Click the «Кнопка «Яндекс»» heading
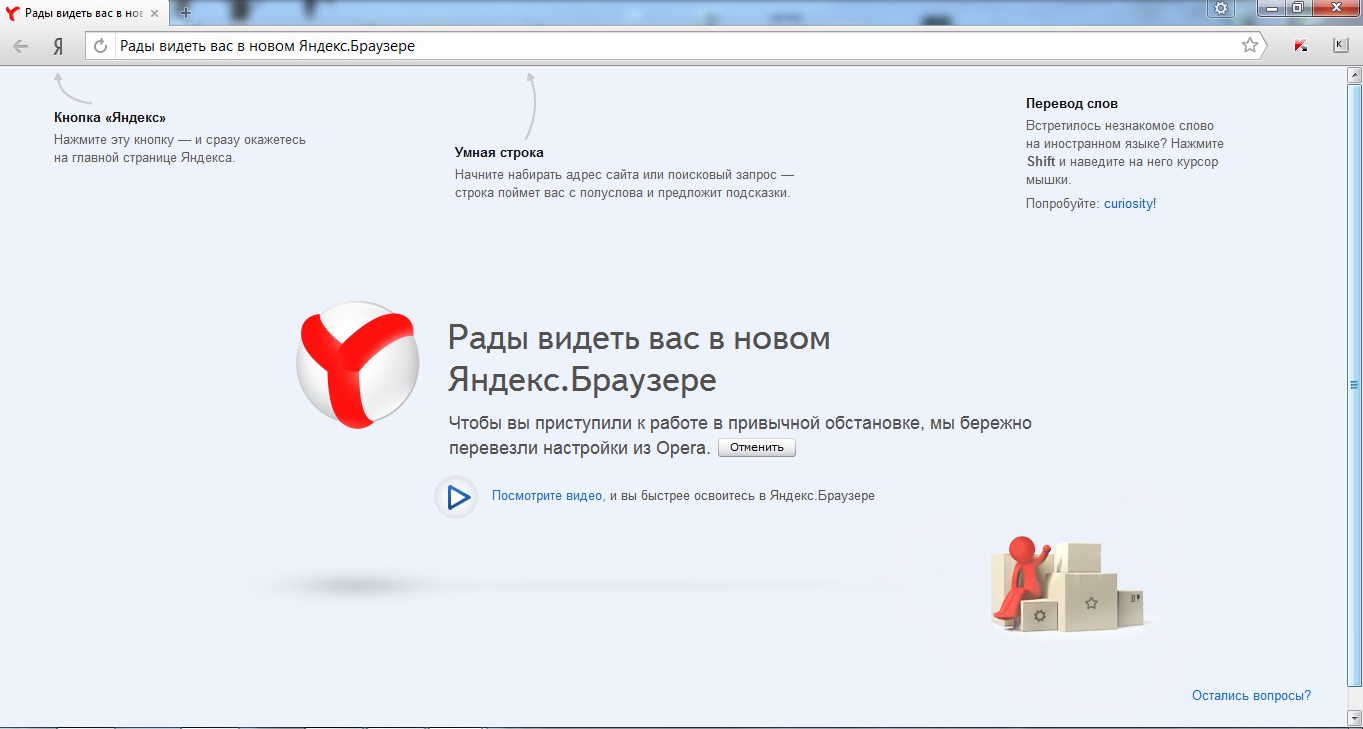The height and width of the screenshot is (729, 1363). [110, 117]
